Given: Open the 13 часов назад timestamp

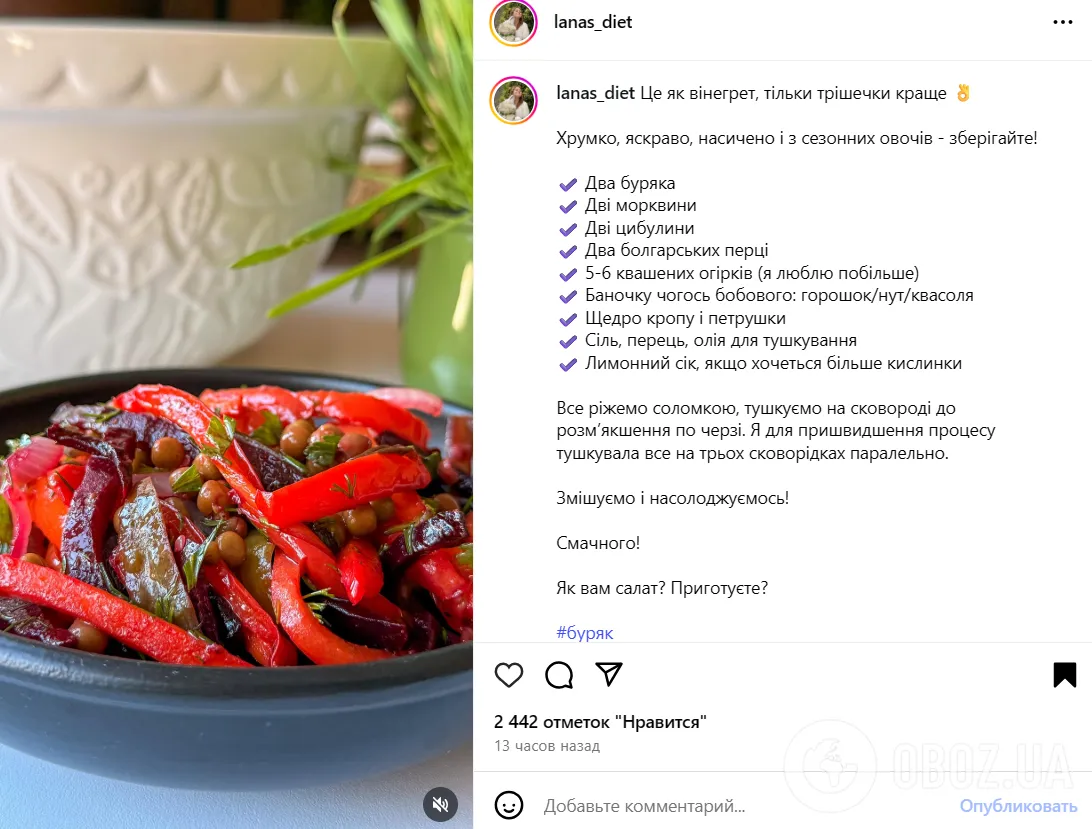Looking at the screenshot, I should [x=547, y=746].
